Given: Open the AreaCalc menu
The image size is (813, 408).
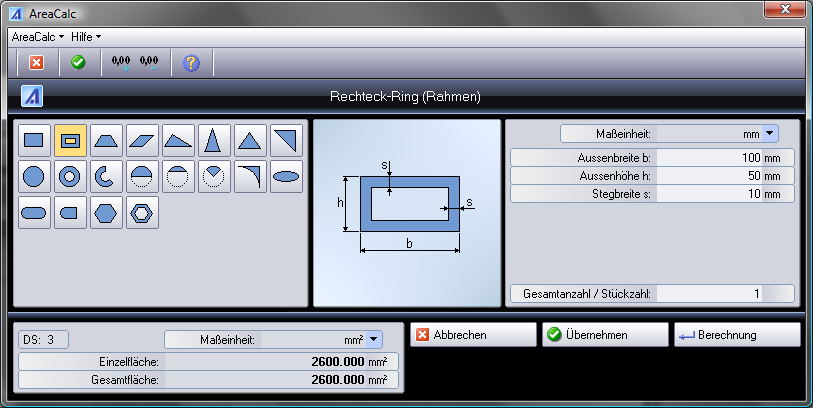Looking at the screenshot, I should tap(37, 35).
